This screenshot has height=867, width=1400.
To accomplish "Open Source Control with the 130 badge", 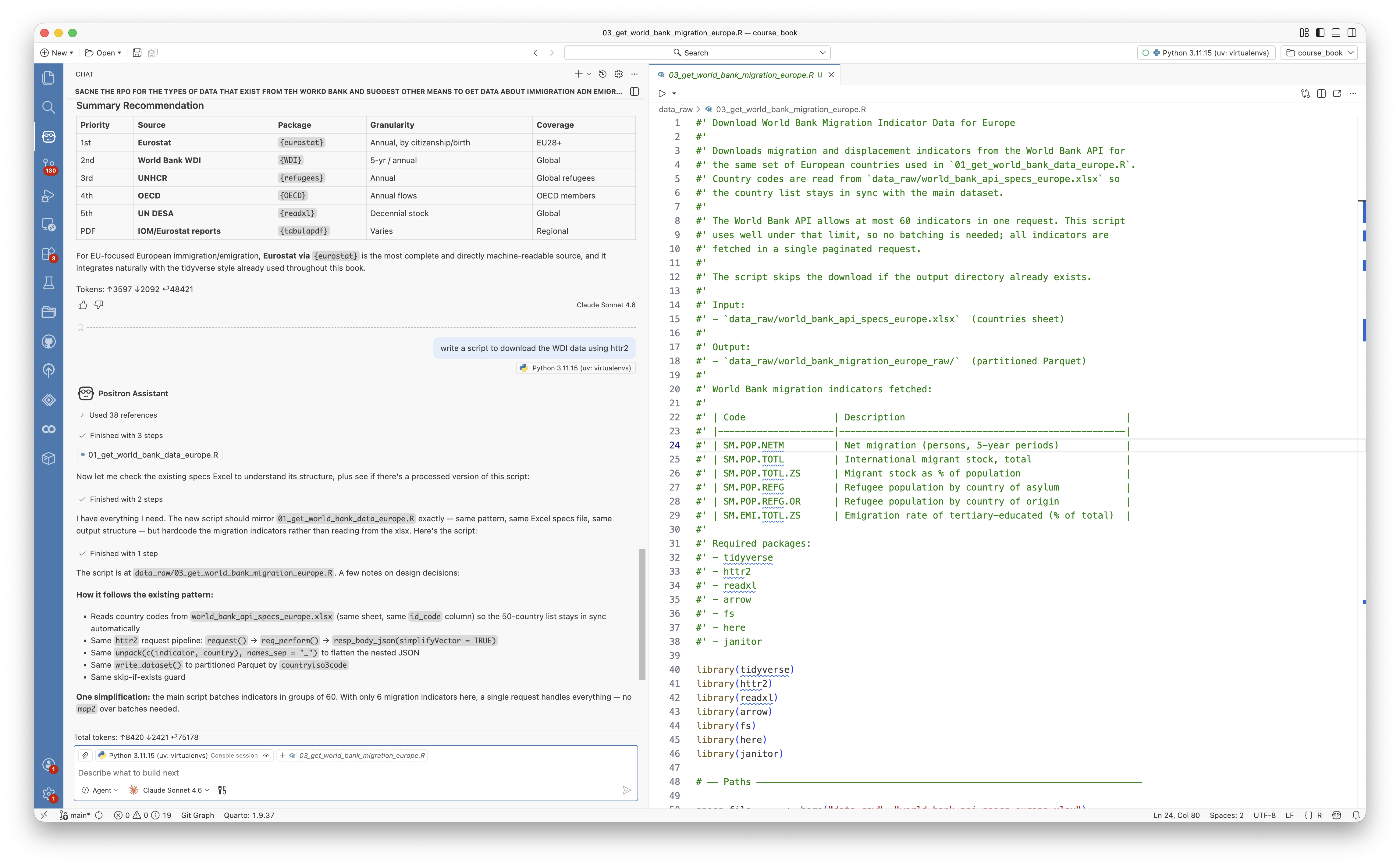I will point(49,166).
